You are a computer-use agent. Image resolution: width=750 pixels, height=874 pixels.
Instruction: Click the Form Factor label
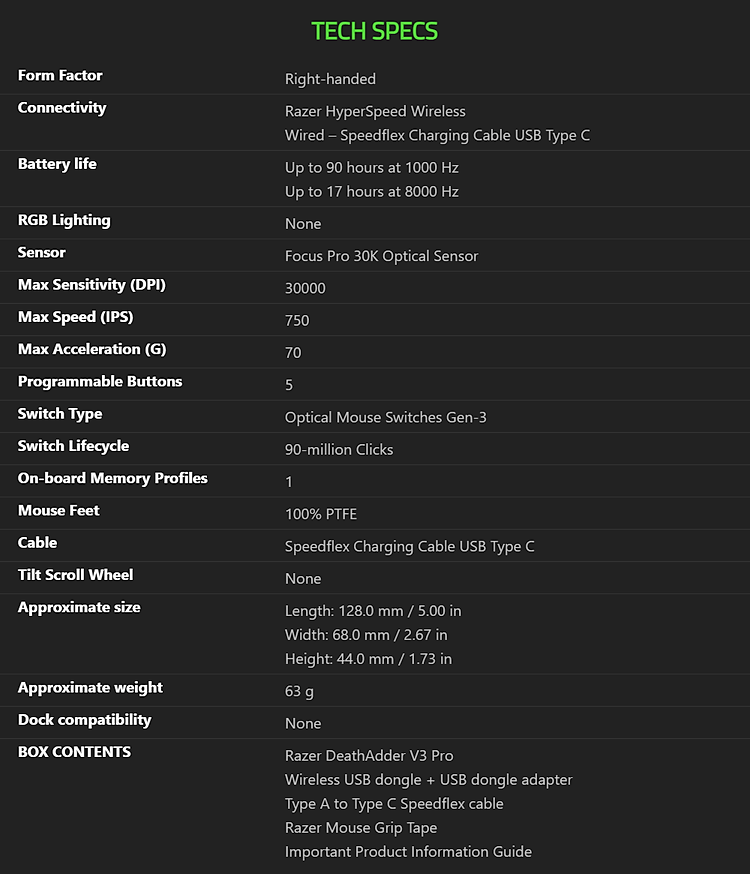tap(60, 76)
